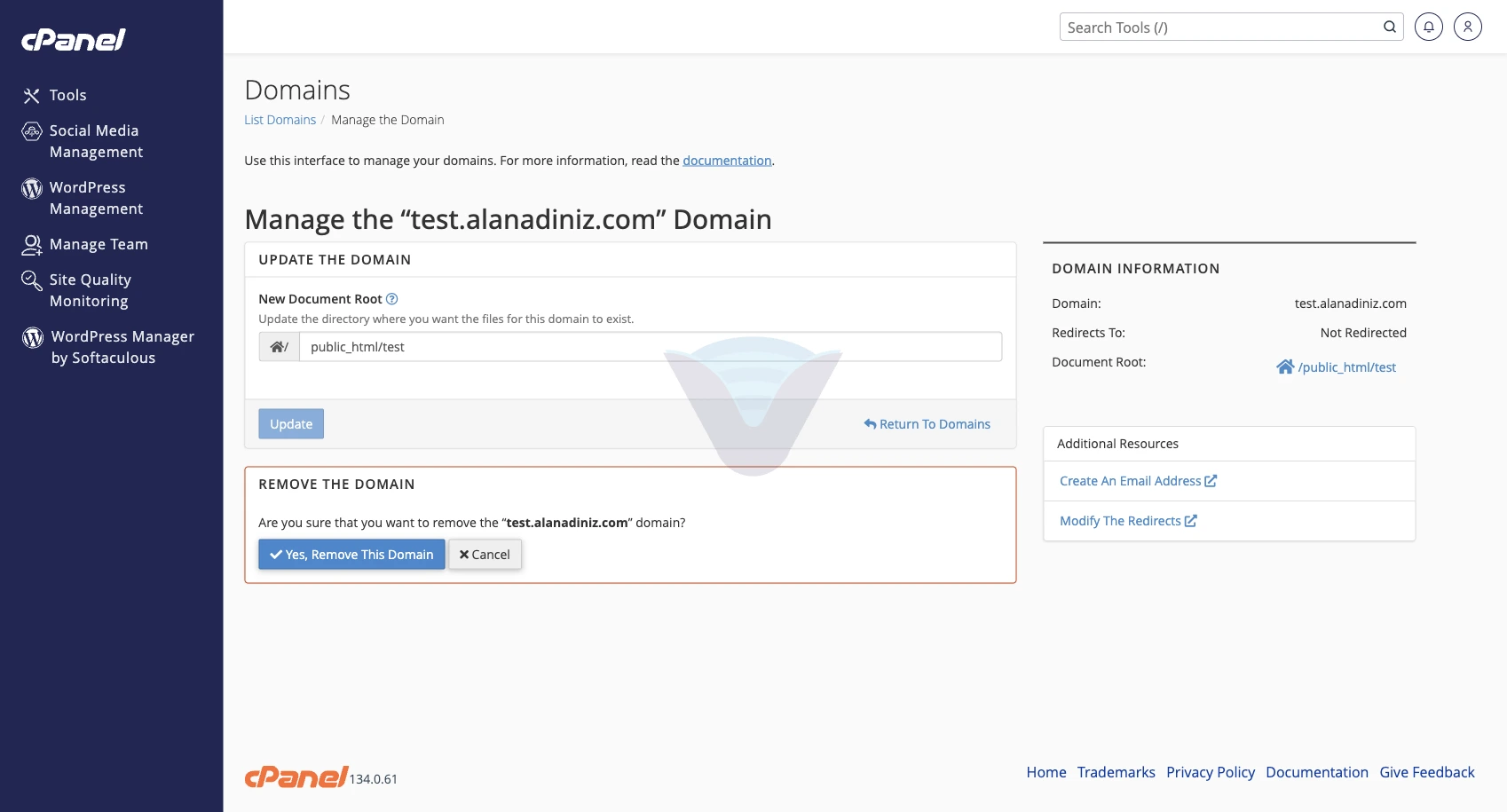
Task: Click the search magnifier icon
Action: coord(1390,27)
